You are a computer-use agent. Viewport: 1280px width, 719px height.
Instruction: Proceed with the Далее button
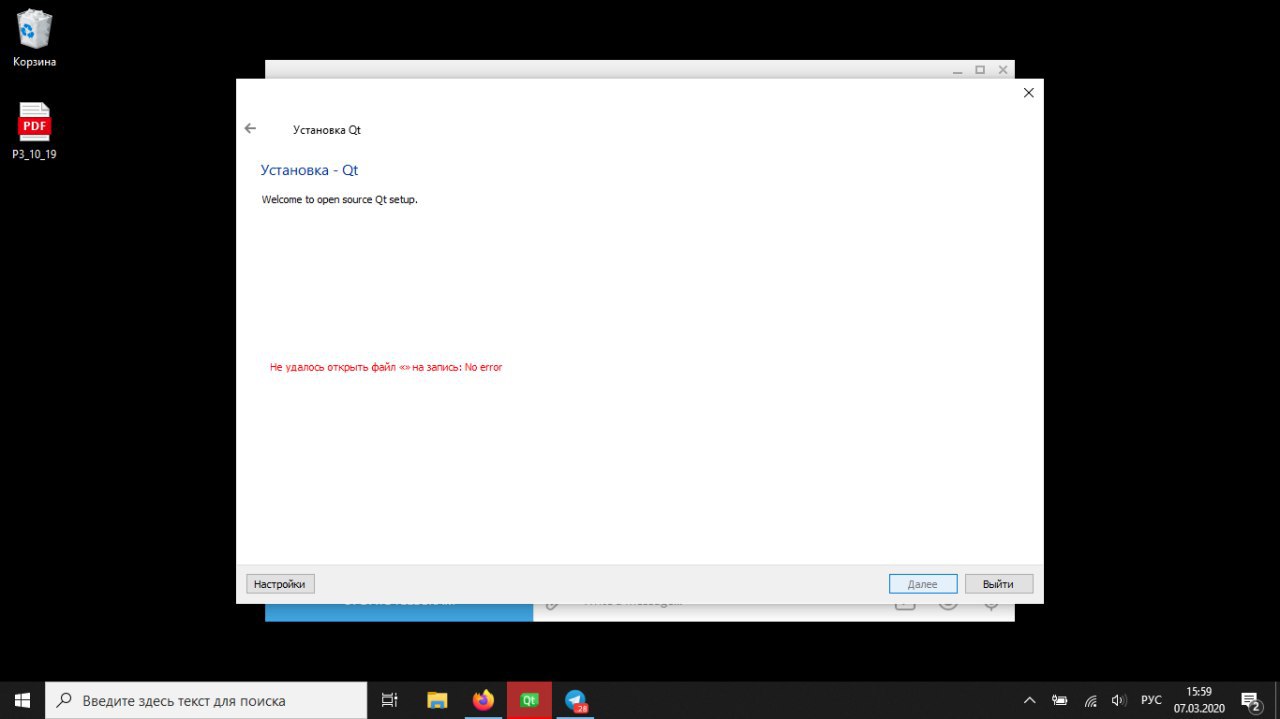click(922, 584)
